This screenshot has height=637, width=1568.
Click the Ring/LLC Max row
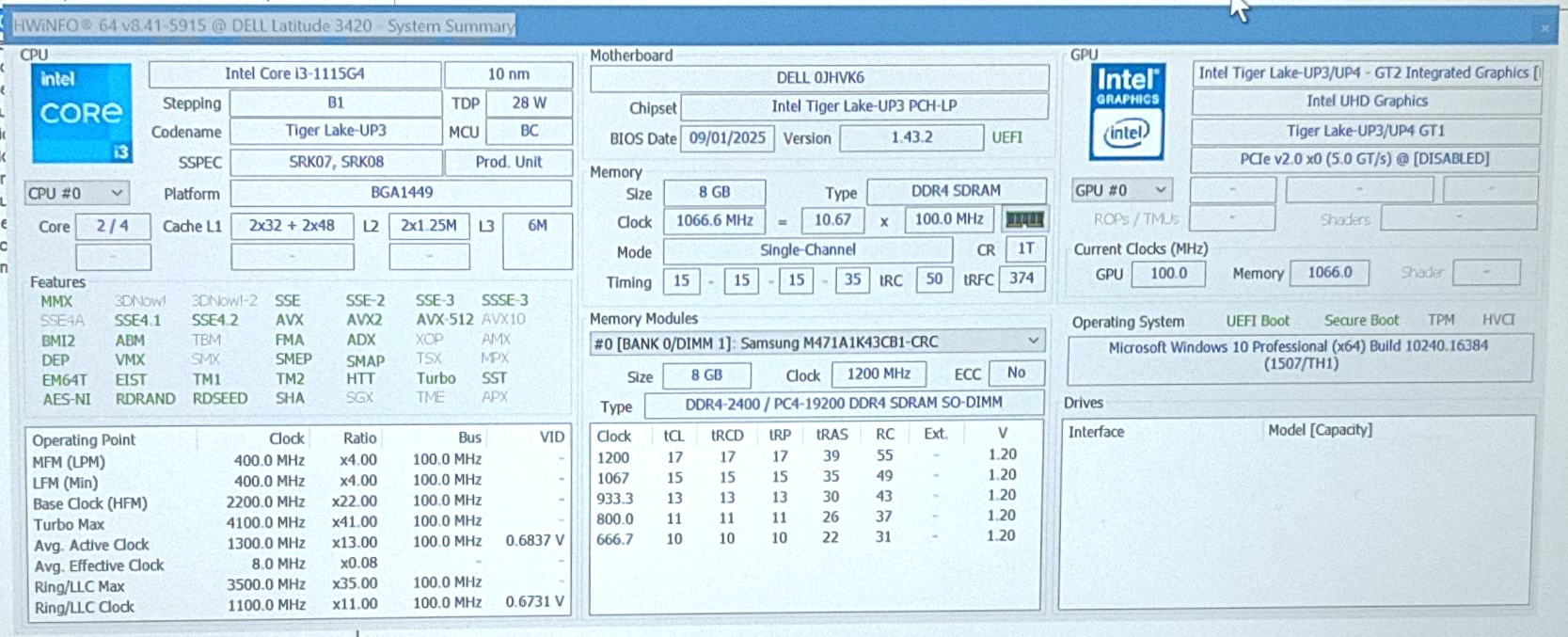pyautogui.click(x=298, y=585)
